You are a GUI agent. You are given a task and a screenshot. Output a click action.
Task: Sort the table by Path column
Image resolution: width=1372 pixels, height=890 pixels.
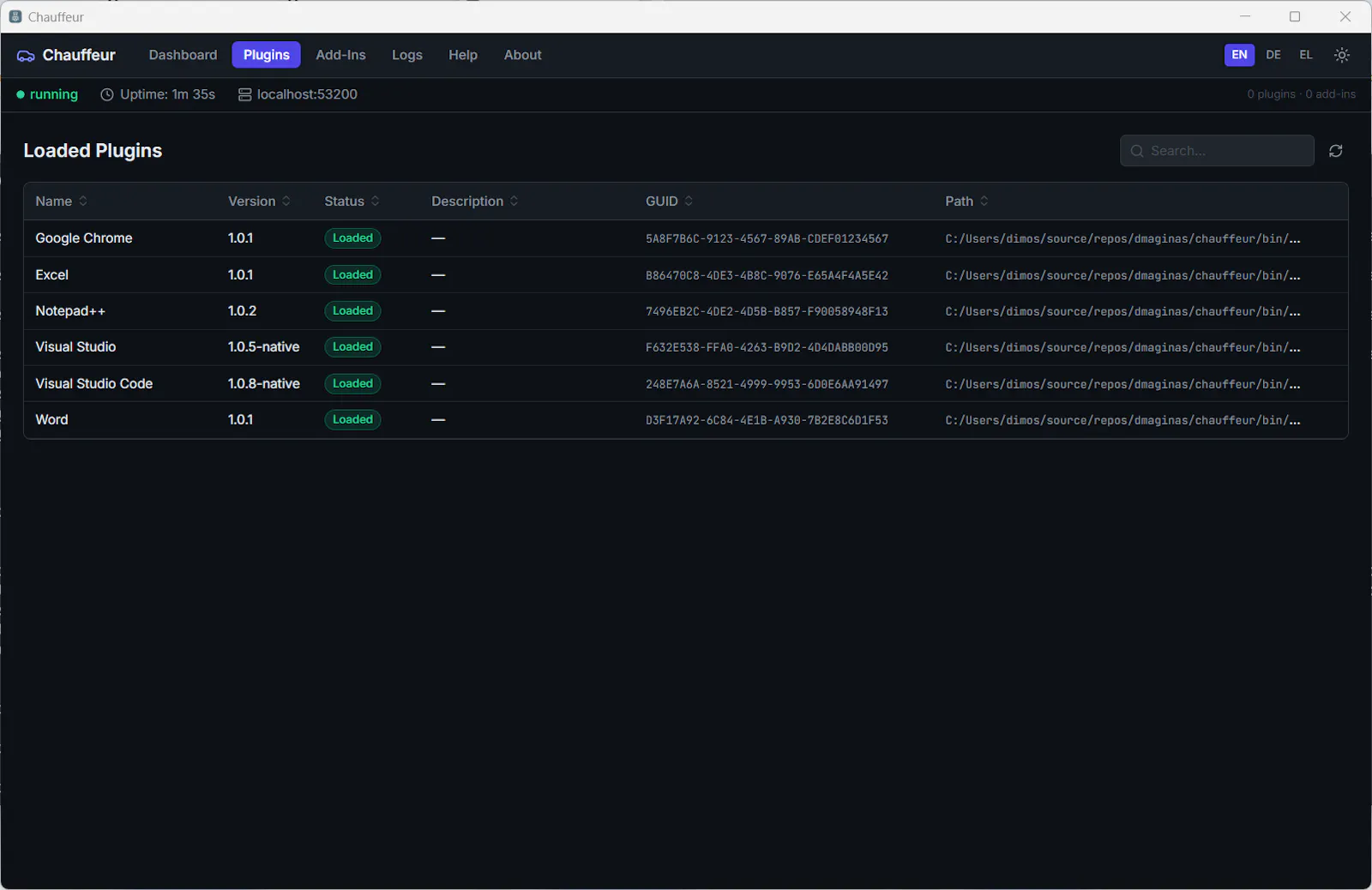click(x=966, y=201)
